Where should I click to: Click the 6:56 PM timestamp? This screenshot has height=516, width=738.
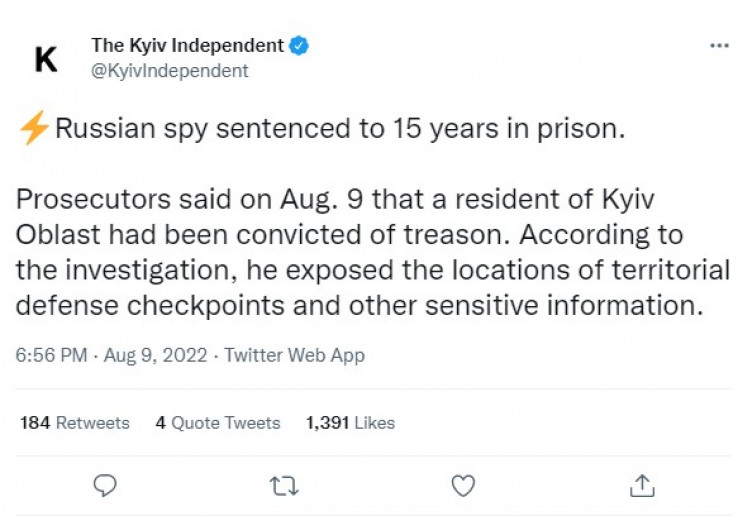tap(51, 355)
